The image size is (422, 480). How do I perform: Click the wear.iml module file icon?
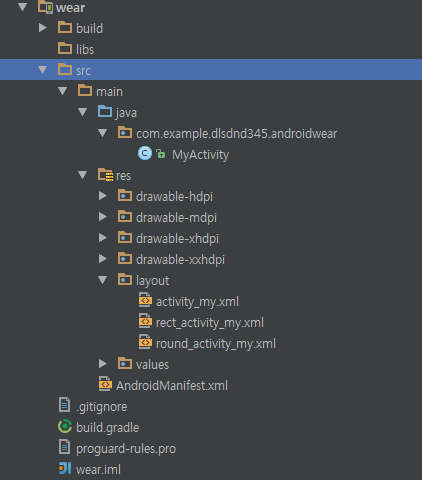65,468
